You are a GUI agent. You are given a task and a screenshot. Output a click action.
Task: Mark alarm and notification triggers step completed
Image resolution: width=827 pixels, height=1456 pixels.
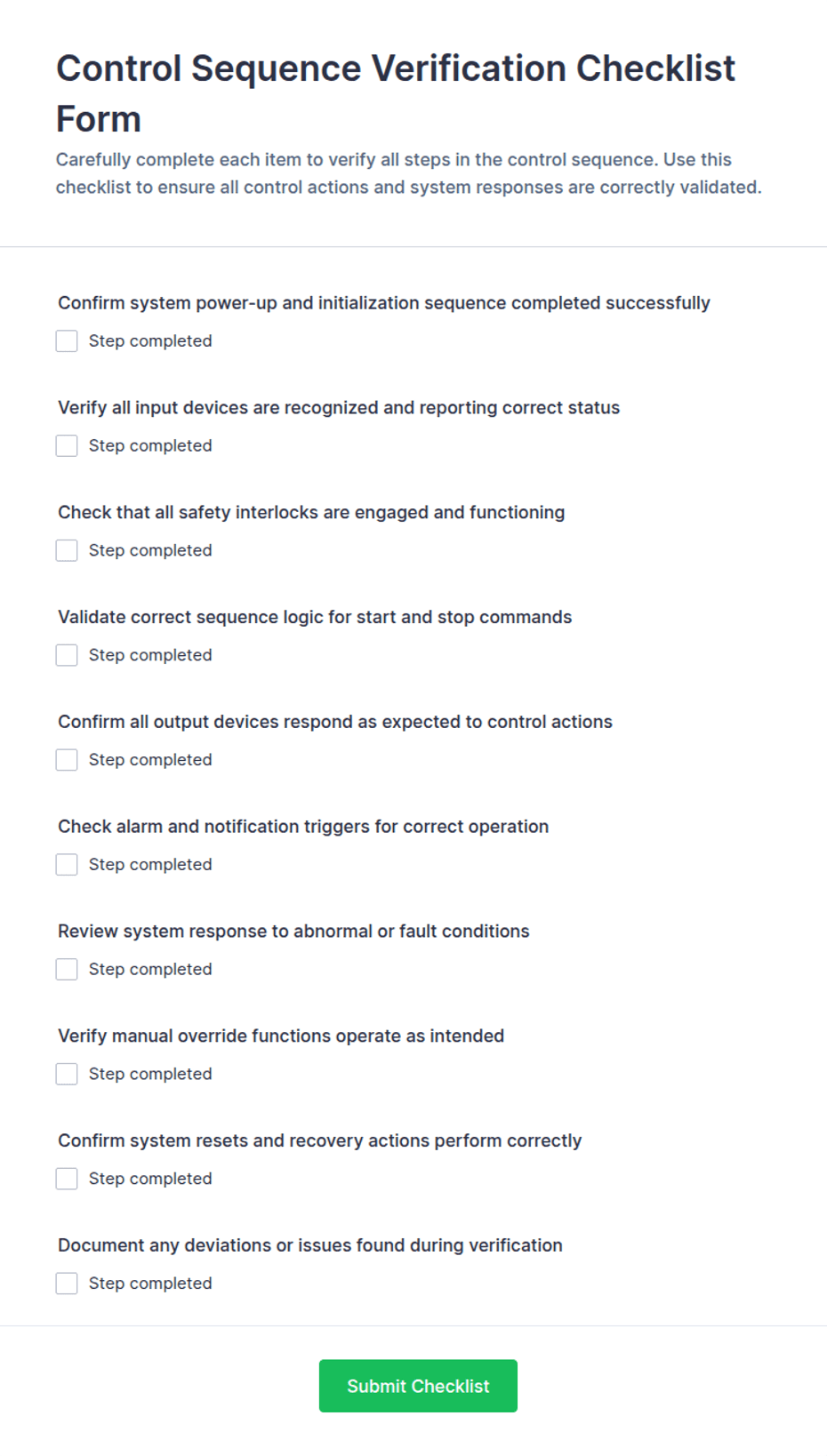coord(67,865)
